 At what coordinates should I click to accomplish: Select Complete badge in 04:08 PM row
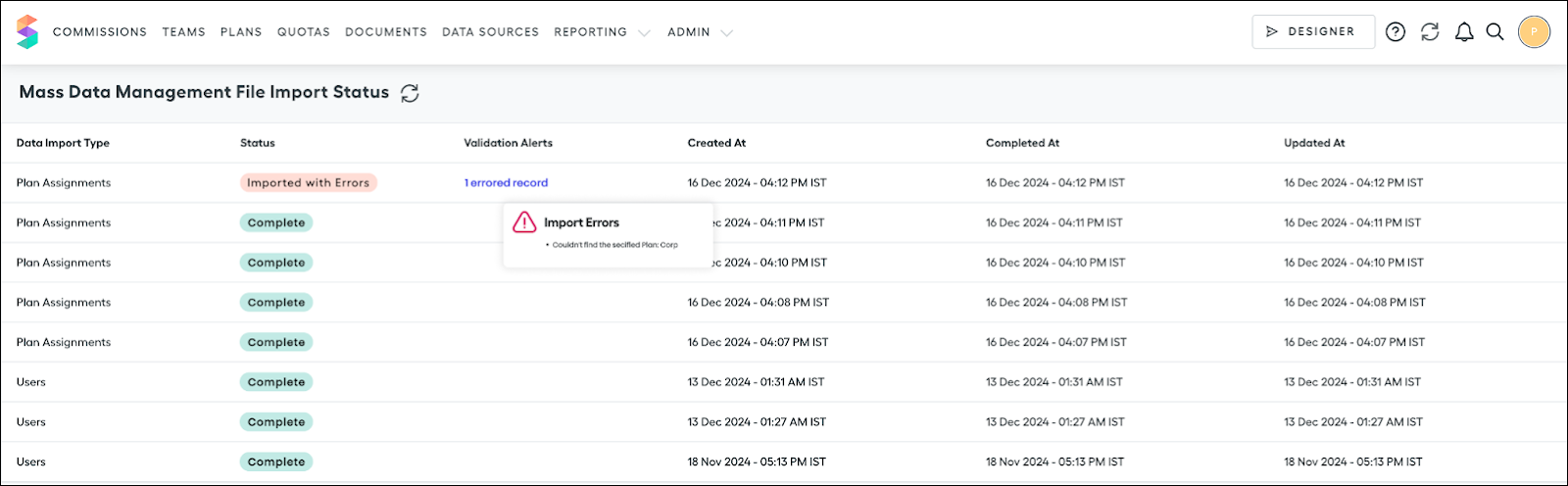pos(276,303)
